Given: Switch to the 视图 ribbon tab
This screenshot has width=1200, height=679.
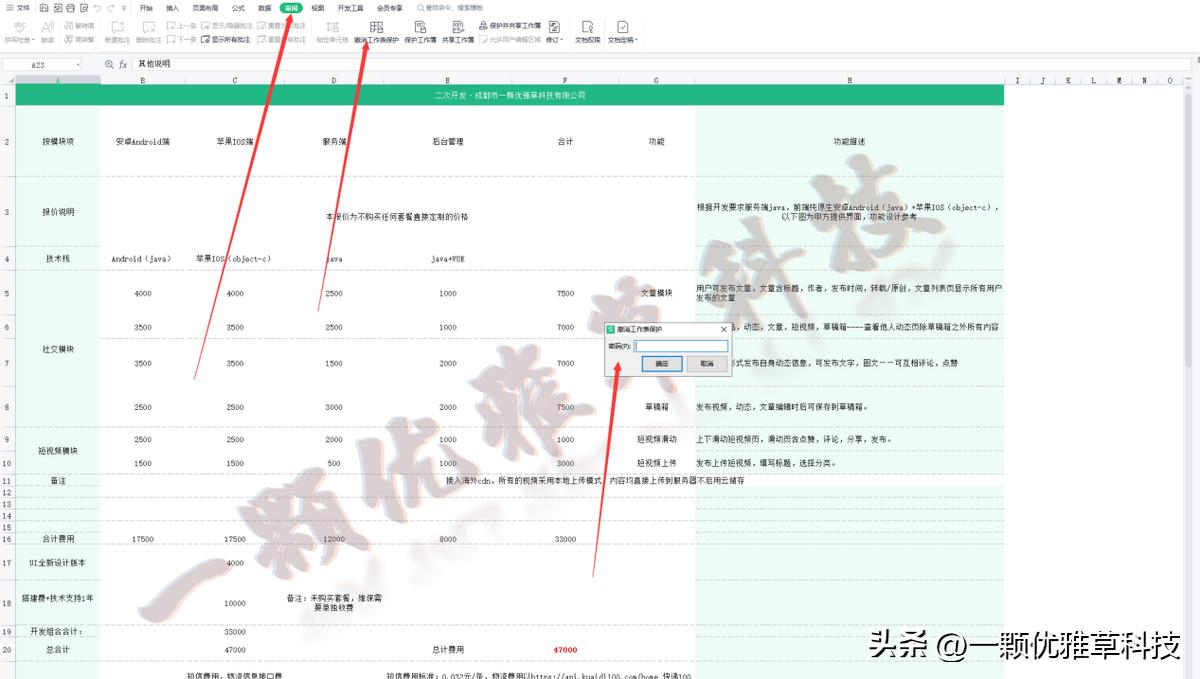Looking at the screenshot, I should pyautogui.click(x=317, y=9).
